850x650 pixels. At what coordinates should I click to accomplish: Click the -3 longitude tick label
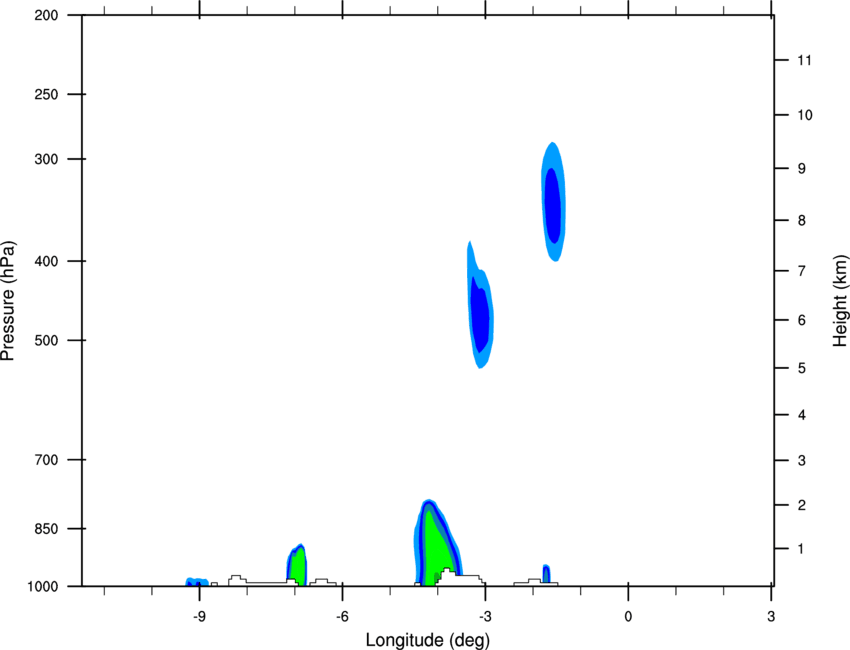pyautogui.click(x=485, y=616)
